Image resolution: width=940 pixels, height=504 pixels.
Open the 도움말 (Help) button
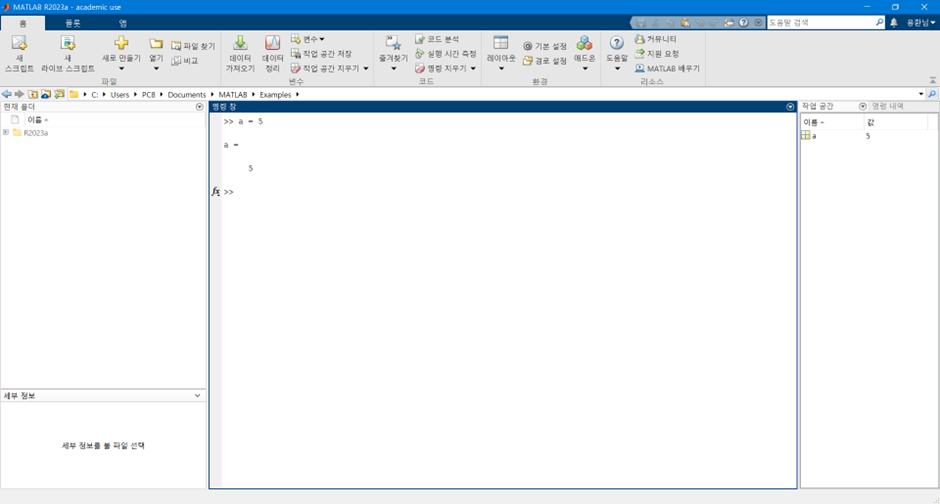click(617, 53)
